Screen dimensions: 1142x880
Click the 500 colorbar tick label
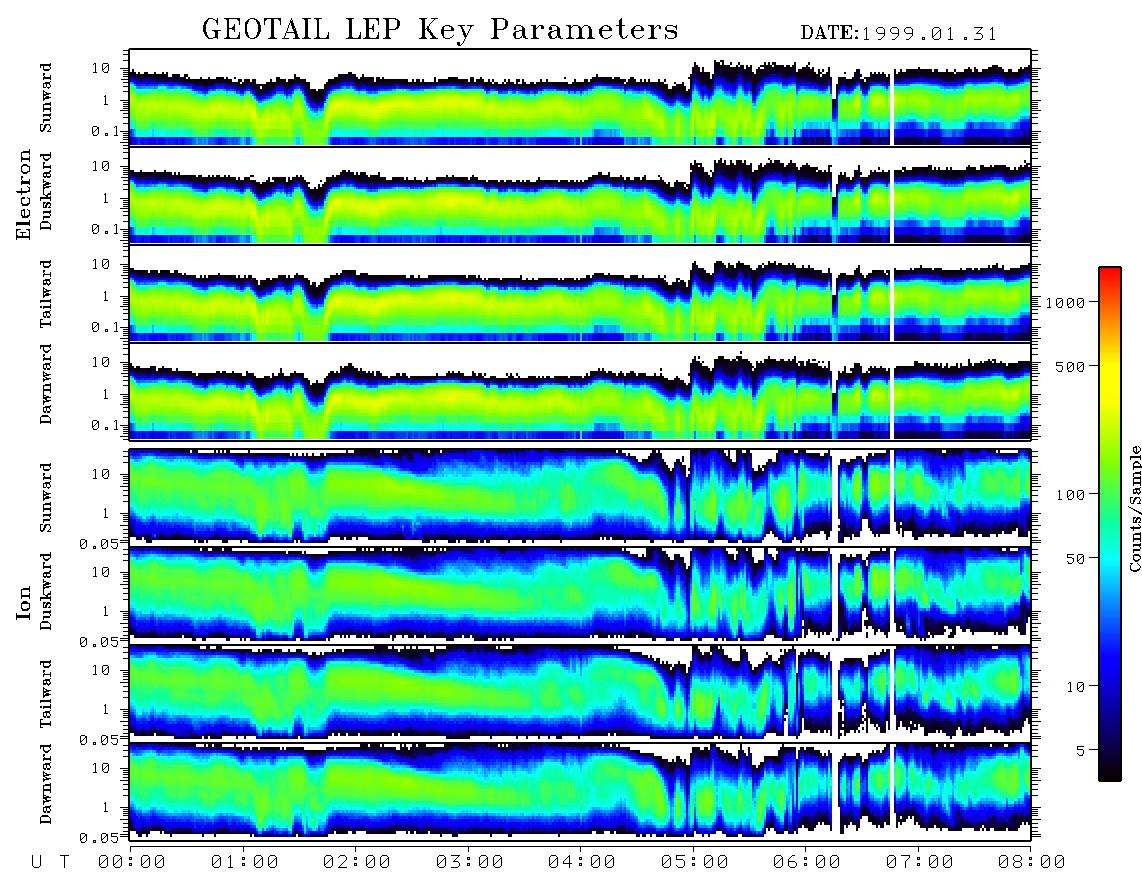coord(1071,366)
